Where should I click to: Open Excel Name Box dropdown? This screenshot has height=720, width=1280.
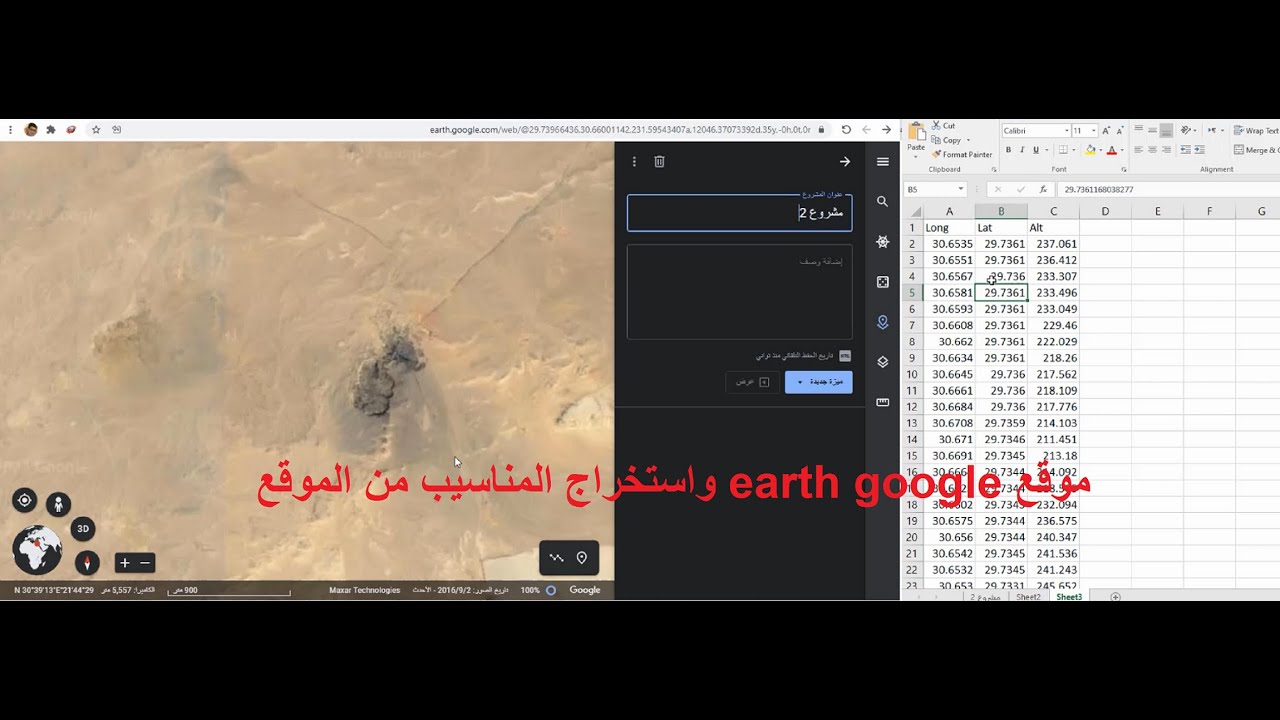click(961, 189)
